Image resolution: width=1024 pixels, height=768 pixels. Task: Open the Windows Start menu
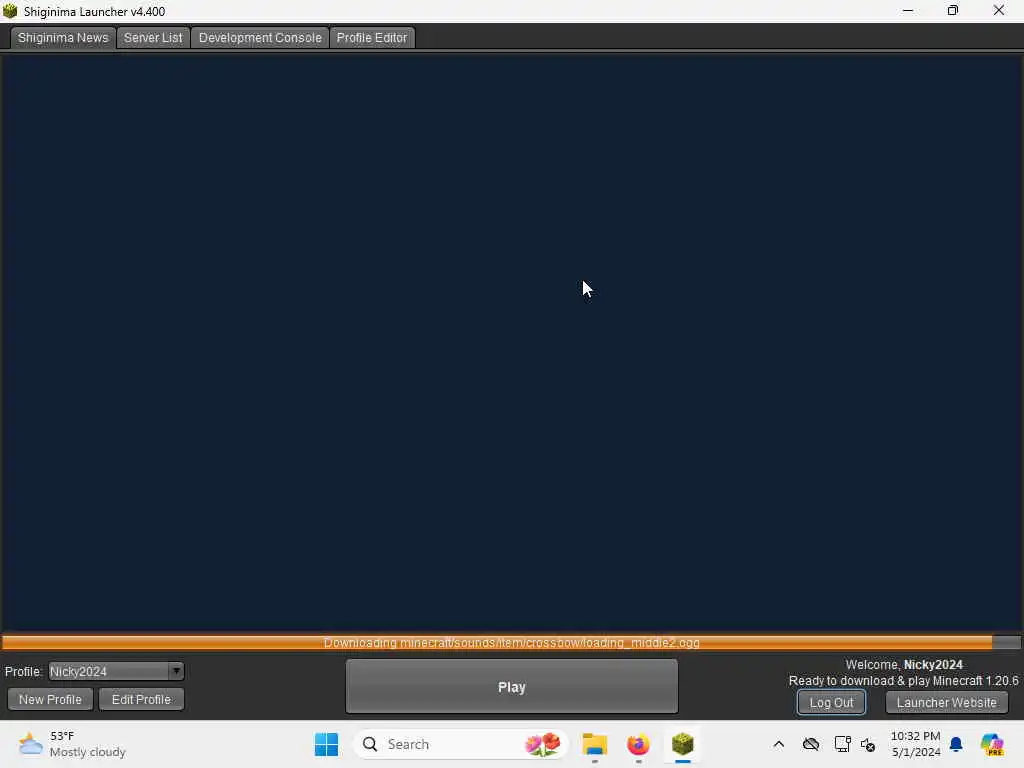[327, 744]
